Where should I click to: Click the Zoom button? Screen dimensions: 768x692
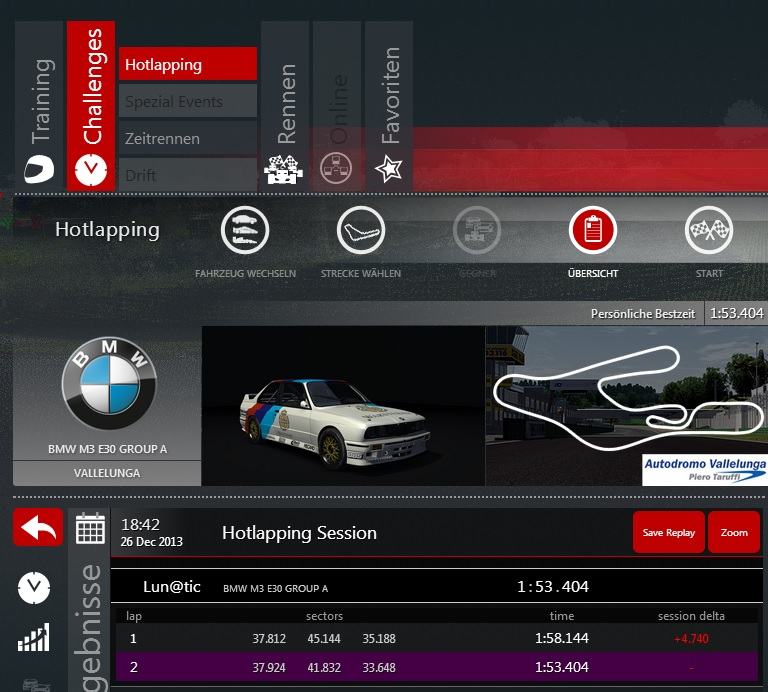point(734,532)
